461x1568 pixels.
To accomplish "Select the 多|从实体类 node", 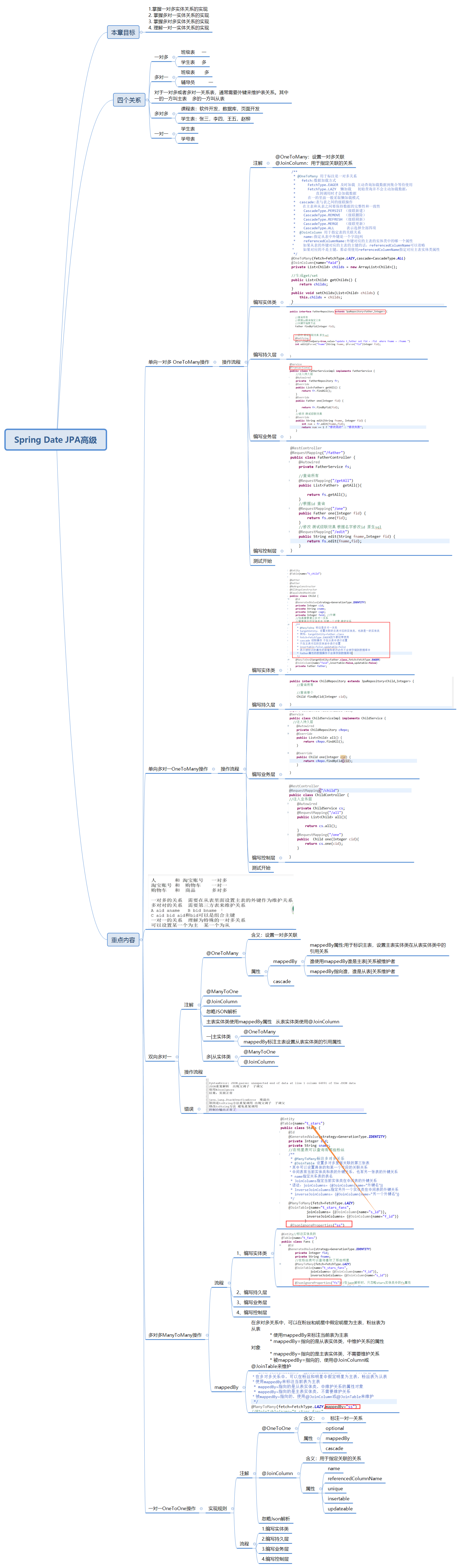I will pyautogui.click(x=218, y=1057).
